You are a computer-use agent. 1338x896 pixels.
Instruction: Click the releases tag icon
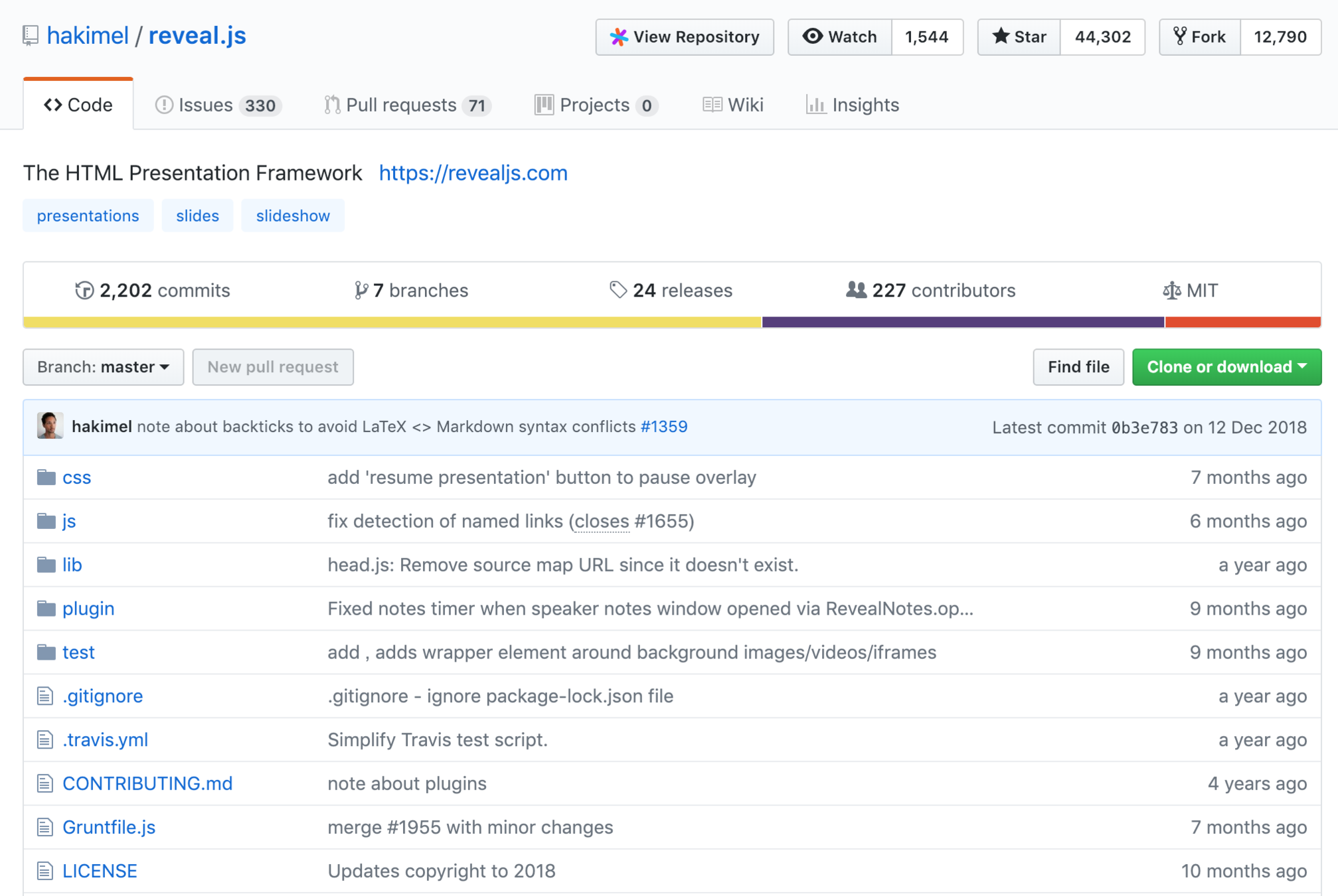point(618,290)
